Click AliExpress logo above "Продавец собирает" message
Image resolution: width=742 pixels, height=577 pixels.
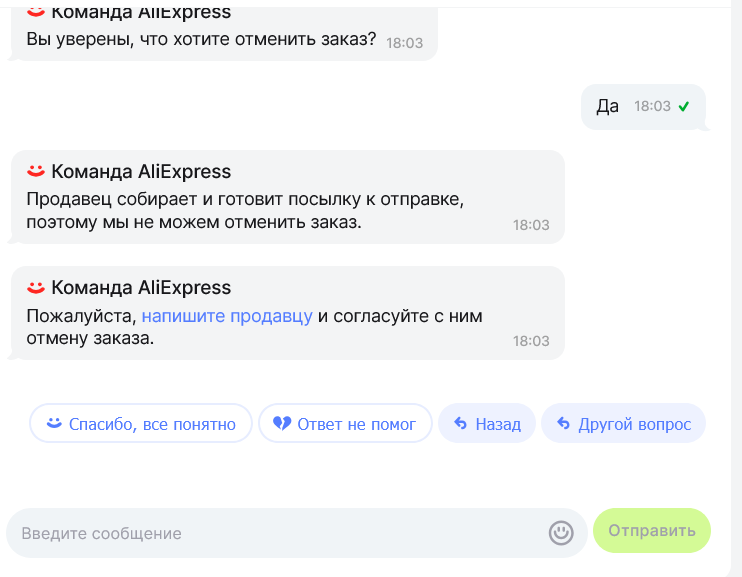click(x=36, y=171)
